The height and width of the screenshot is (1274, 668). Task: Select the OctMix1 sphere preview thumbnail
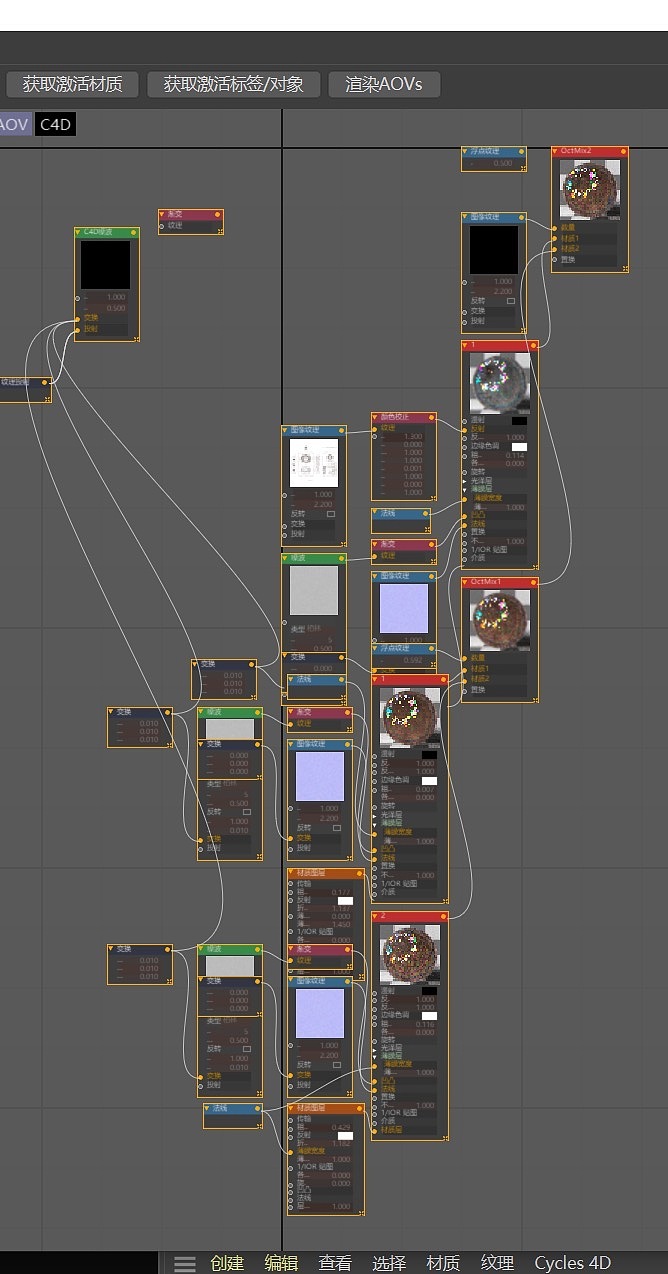499,621
